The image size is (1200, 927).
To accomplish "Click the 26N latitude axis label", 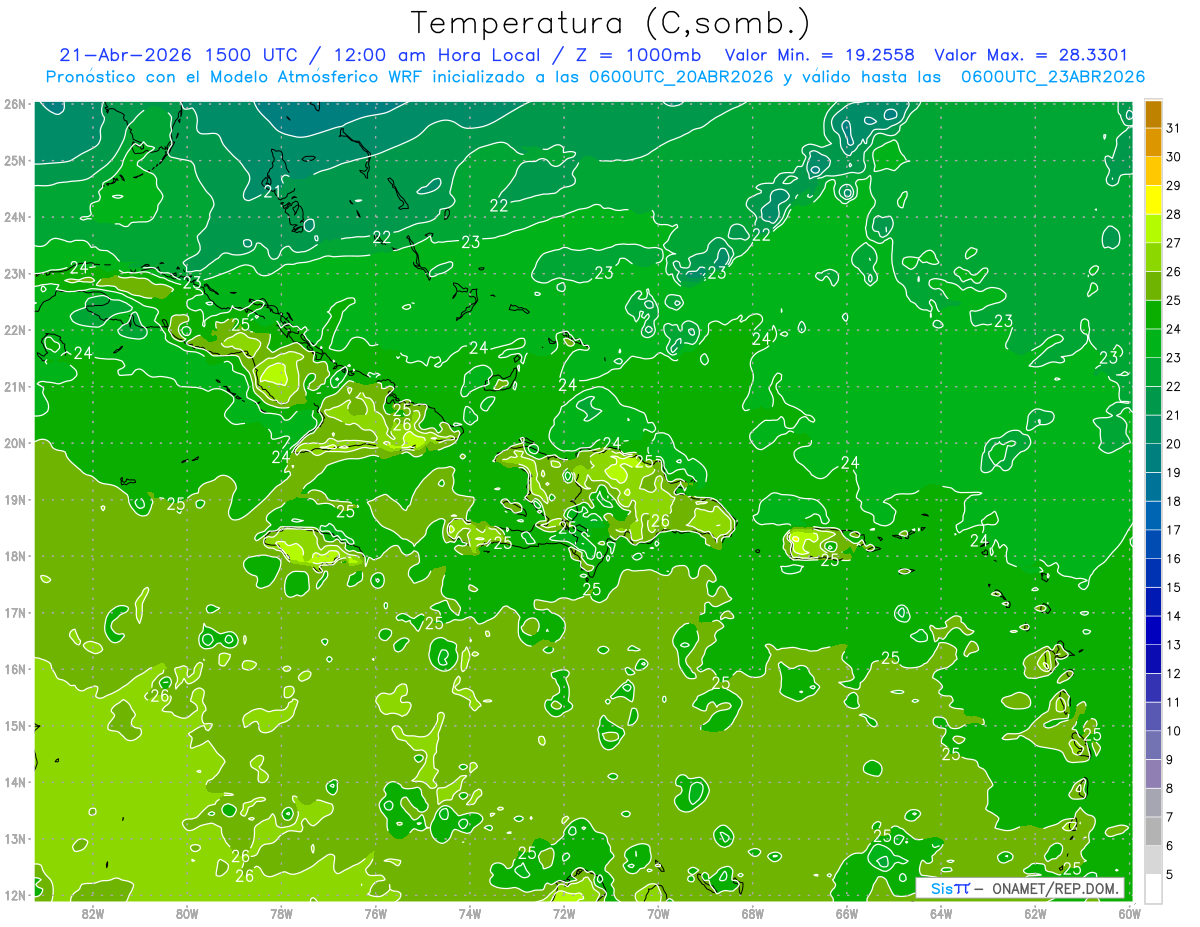I will pos(14,104).
